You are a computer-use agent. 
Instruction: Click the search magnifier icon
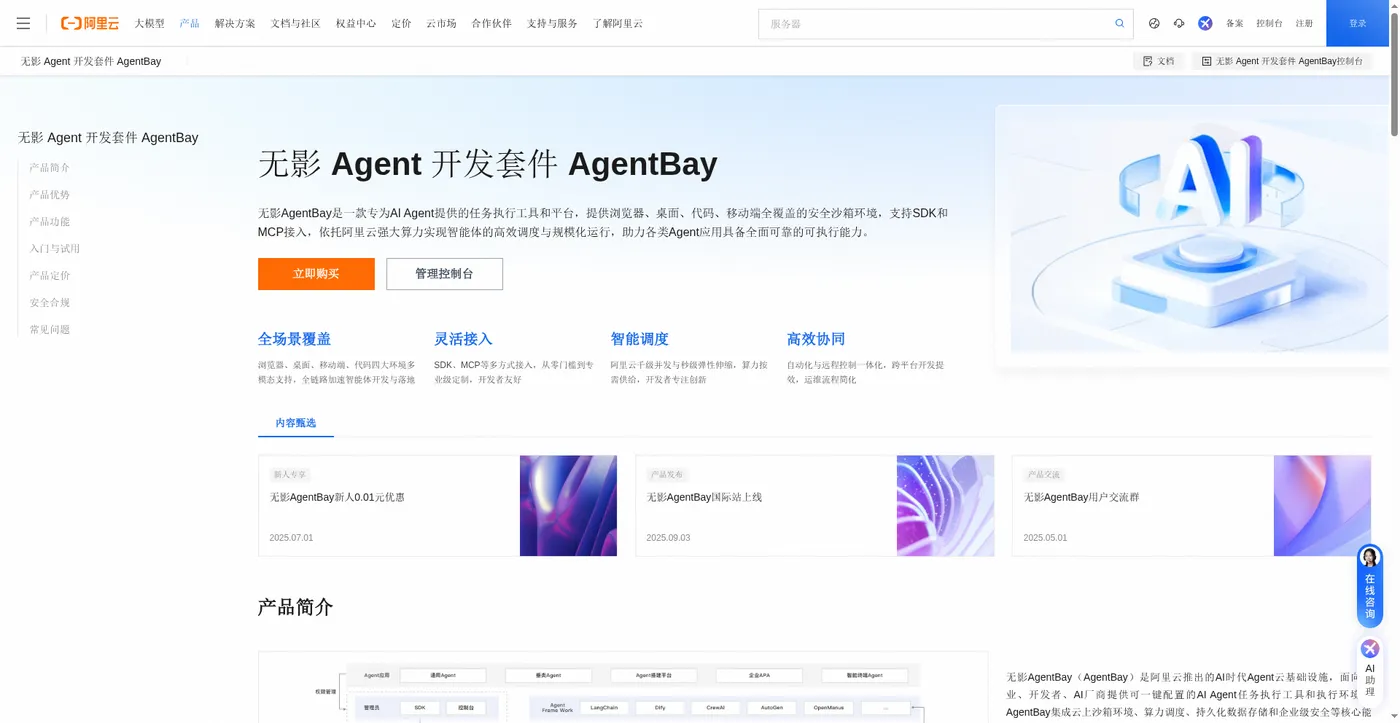[1120, 23]
